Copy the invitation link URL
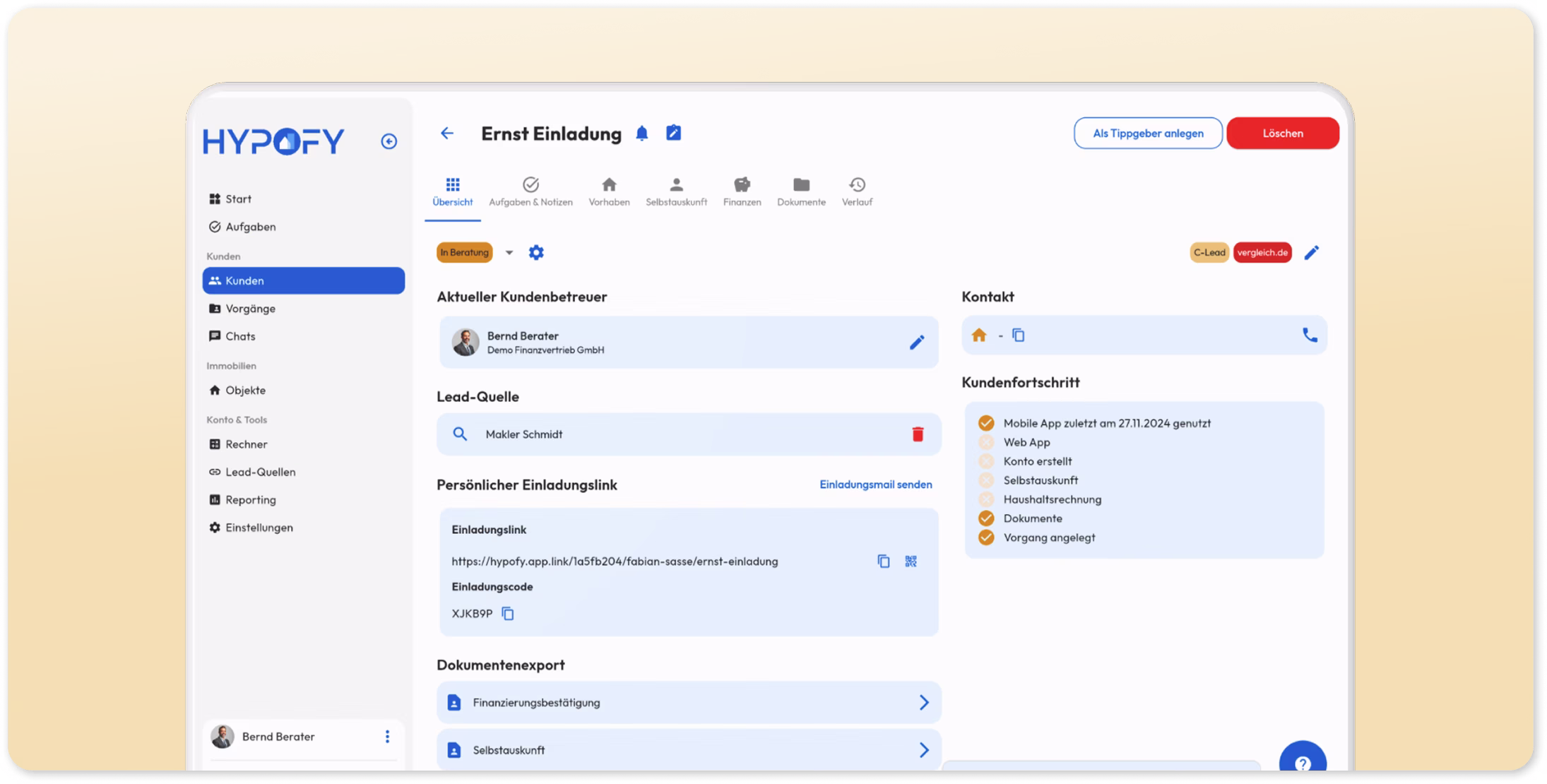 pyautogui.click(x=883, y=561)
